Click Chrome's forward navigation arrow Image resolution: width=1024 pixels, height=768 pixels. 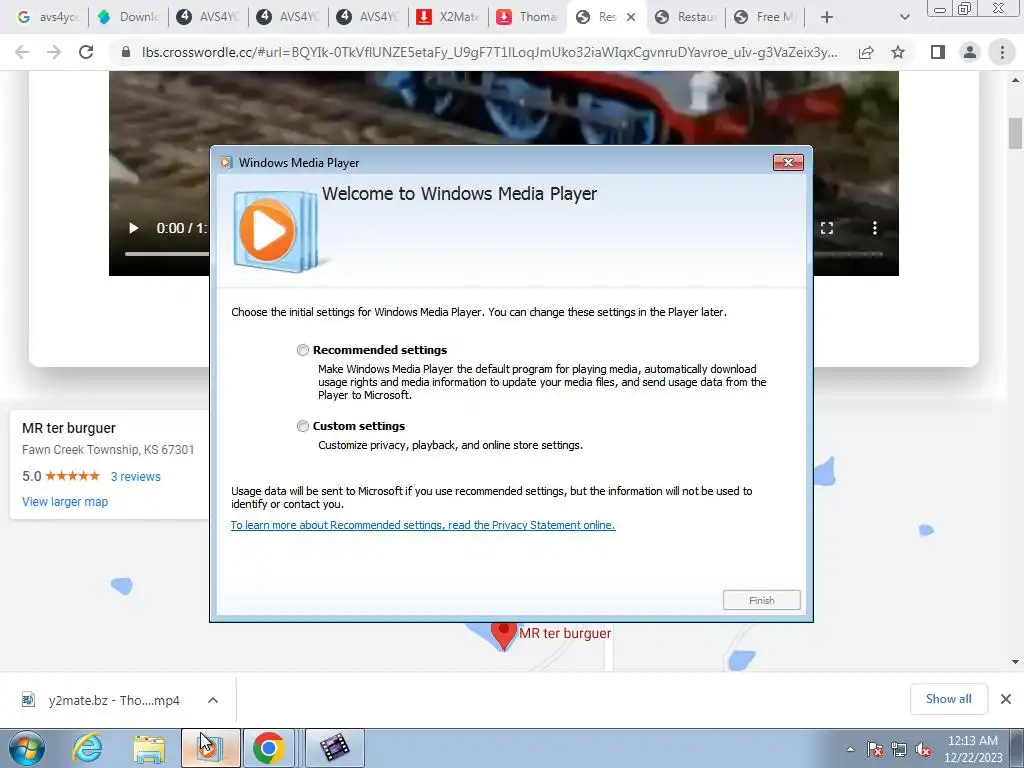tap(54, 52)
